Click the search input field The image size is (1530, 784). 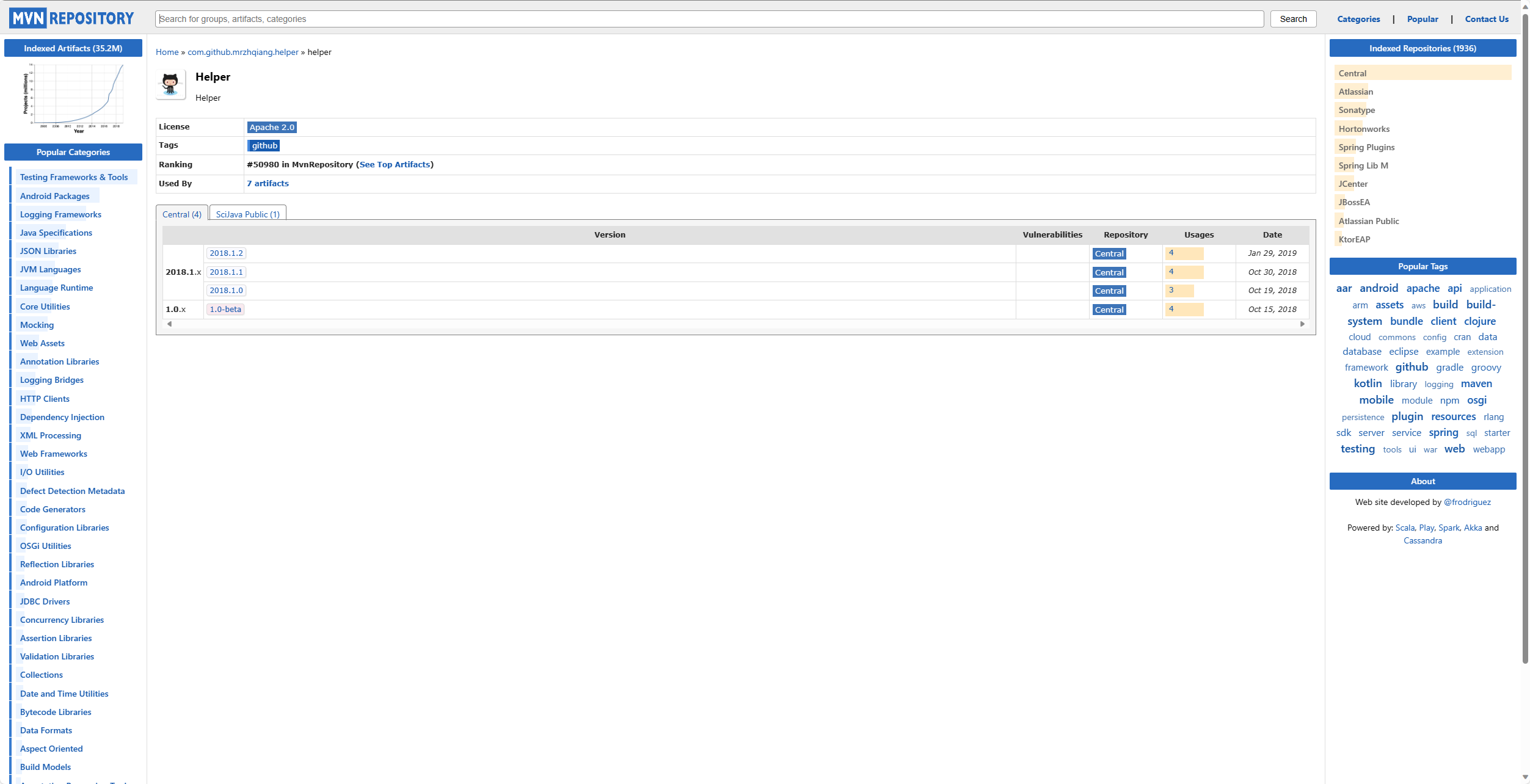coord(710,18)
